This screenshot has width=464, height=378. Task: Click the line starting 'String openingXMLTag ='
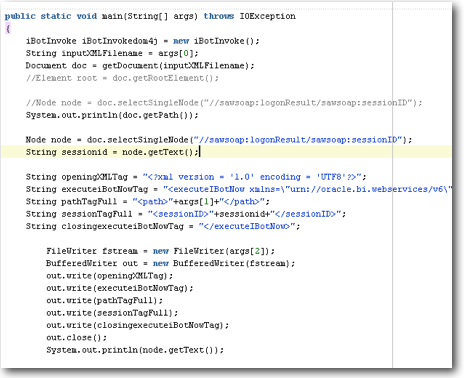(196, 177)
